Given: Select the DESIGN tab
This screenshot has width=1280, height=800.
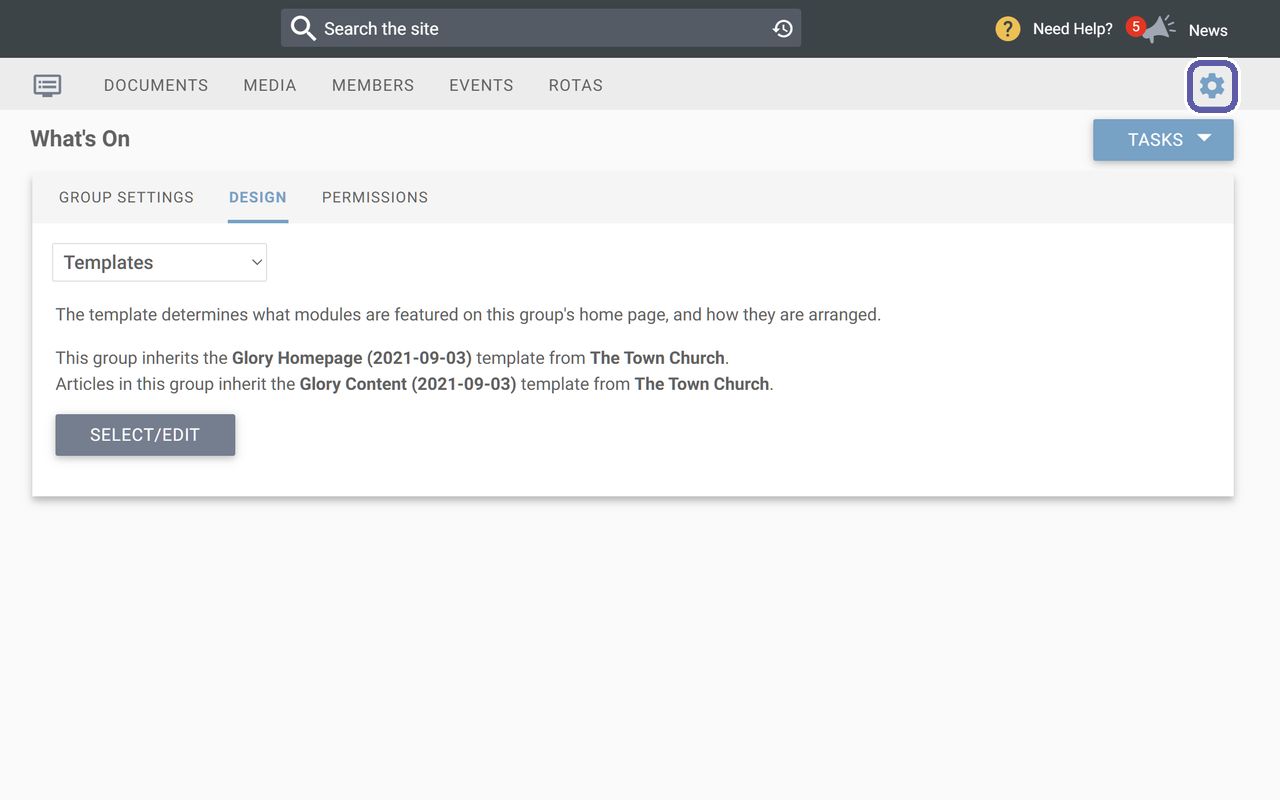Looking at the screenshot, I should (258, 197).
